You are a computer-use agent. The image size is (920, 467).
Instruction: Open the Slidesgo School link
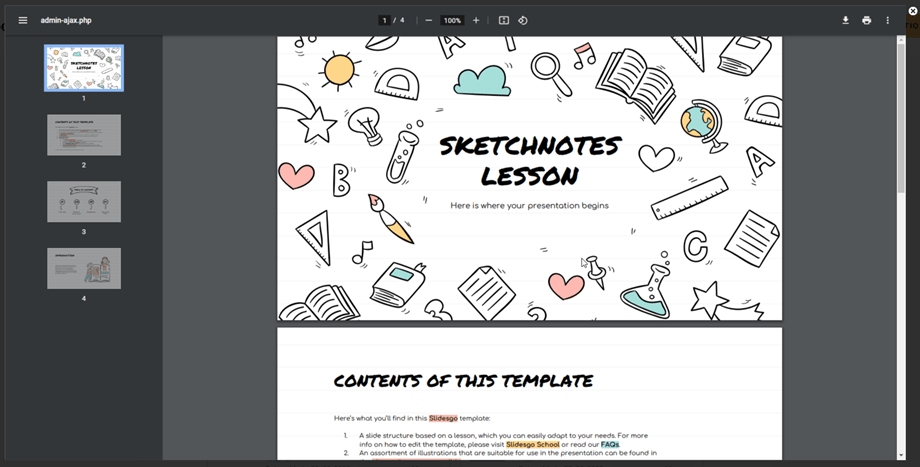click(x=532, y=444)
